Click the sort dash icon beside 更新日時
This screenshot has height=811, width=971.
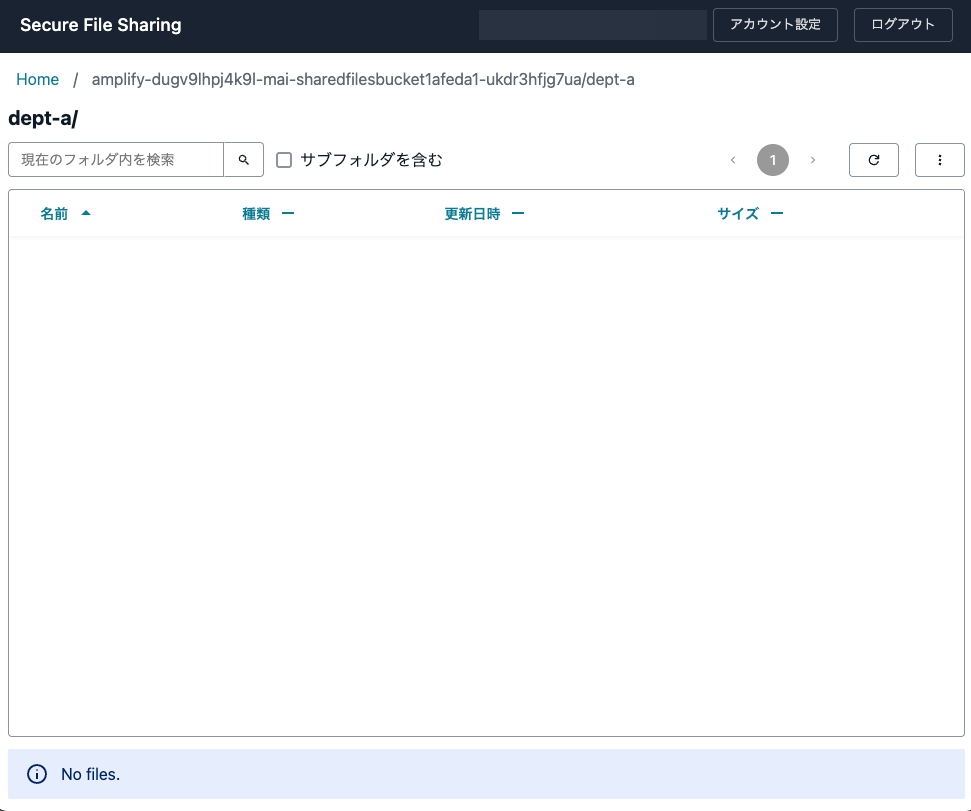518,214
